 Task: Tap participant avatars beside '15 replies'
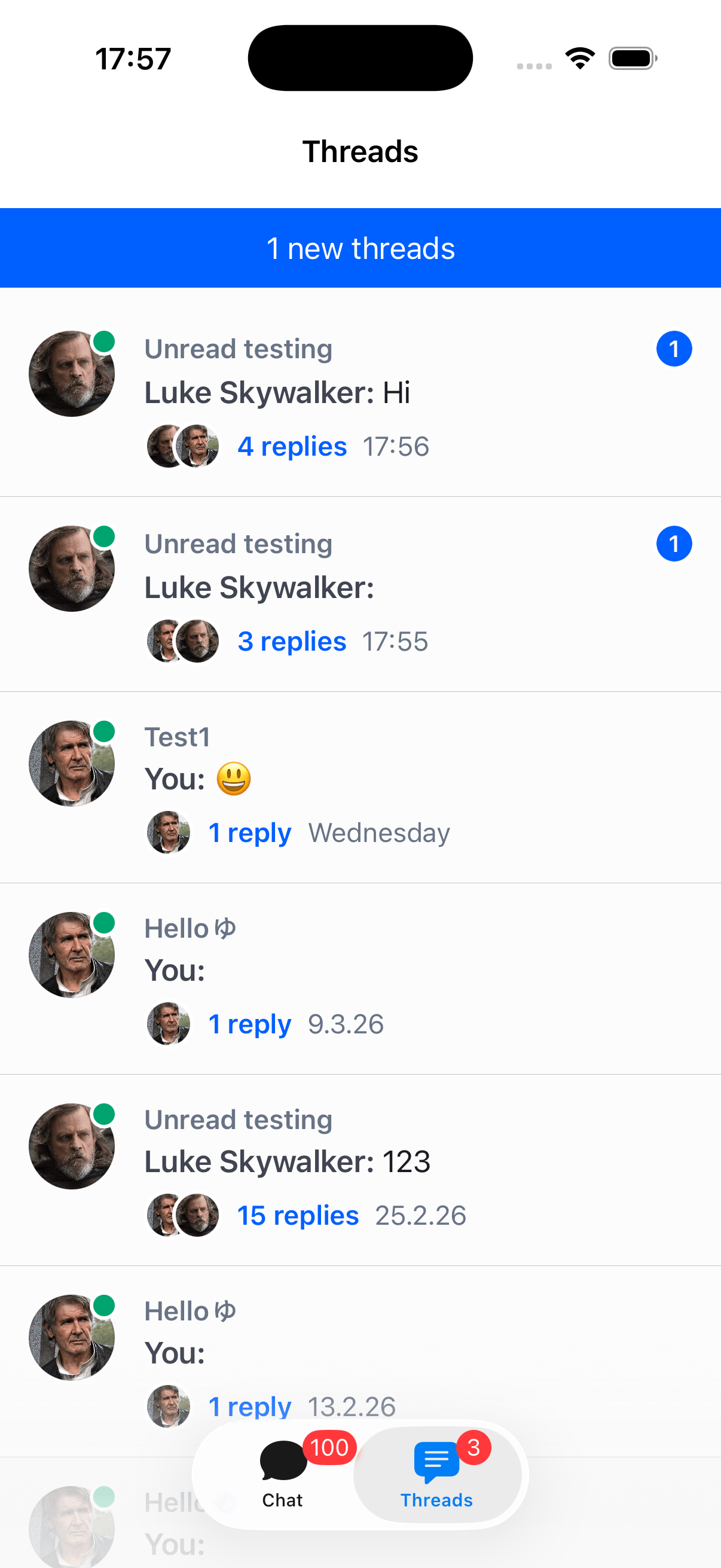(x=182, y=1216)
